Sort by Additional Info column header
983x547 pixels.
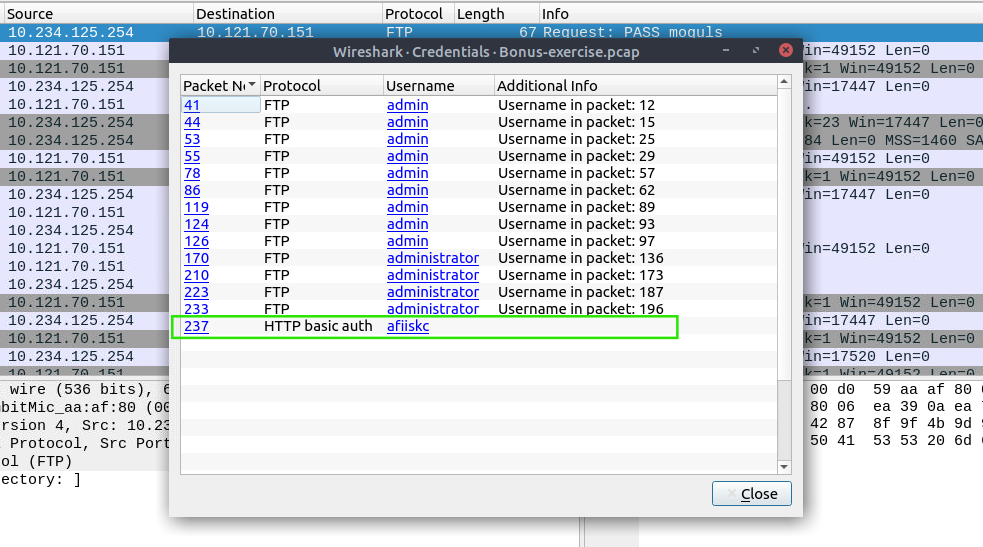pyautogui.click(x=635, y=86)
